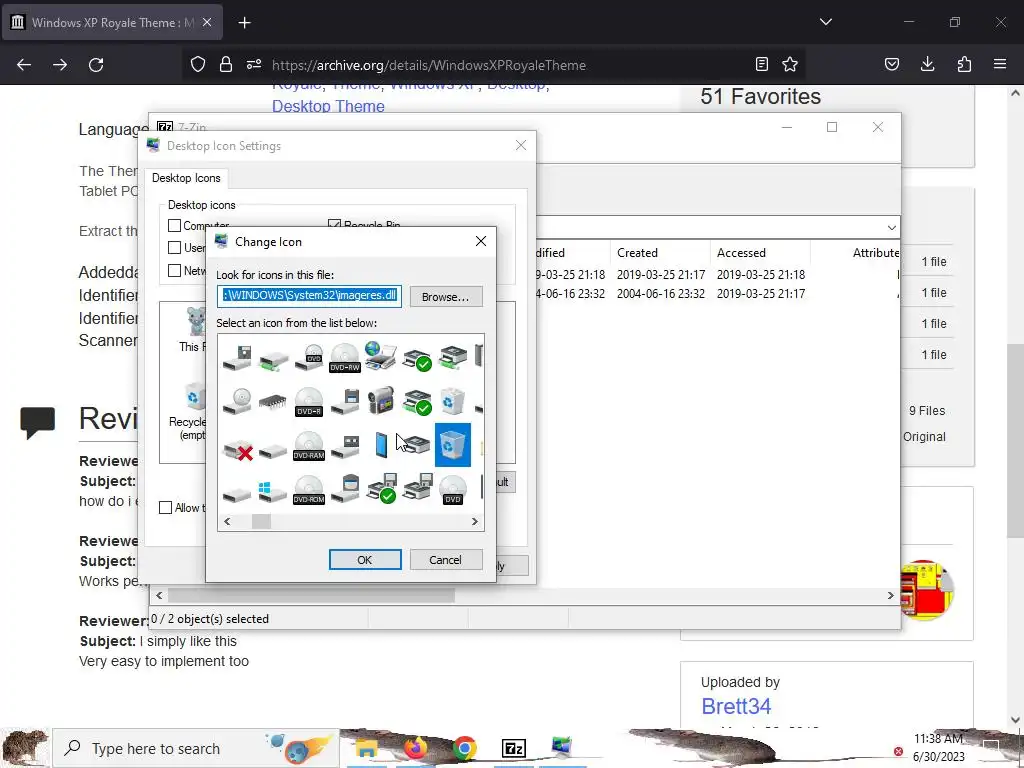The width and height of the screenshot is (1024, 768).
Task: Select the Windows logo drive icon
Action: [272, 491]
